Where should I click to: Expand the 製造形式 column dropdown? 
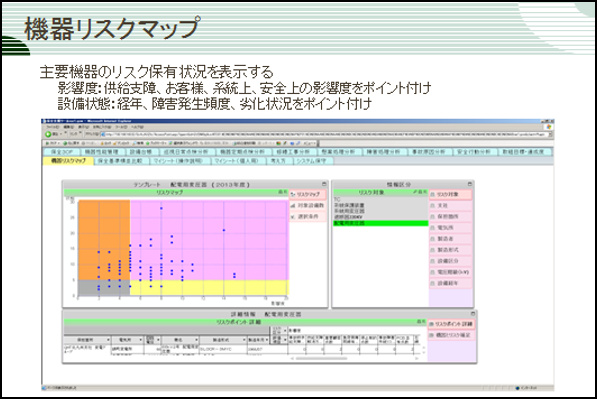(x=244, y=340)
